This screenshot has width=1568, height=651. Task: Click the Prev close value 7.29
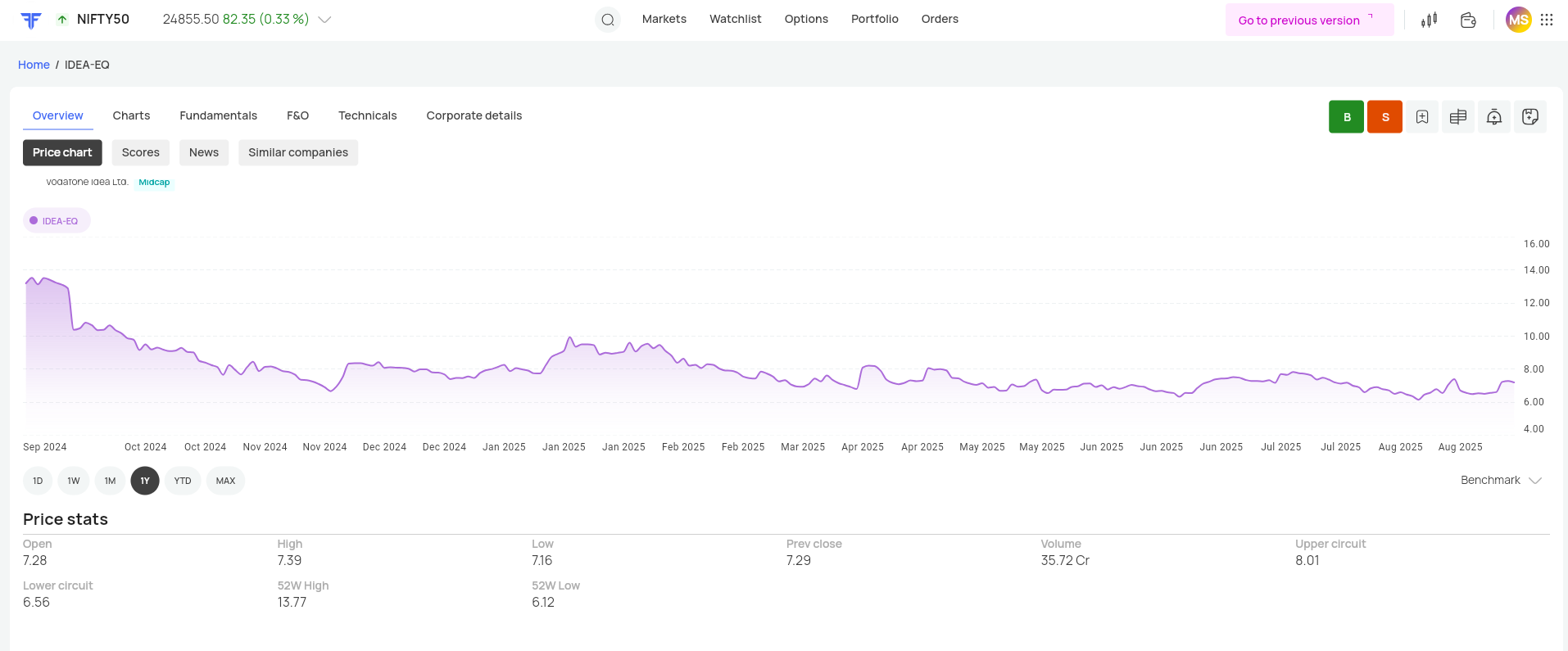coord(799,560)
